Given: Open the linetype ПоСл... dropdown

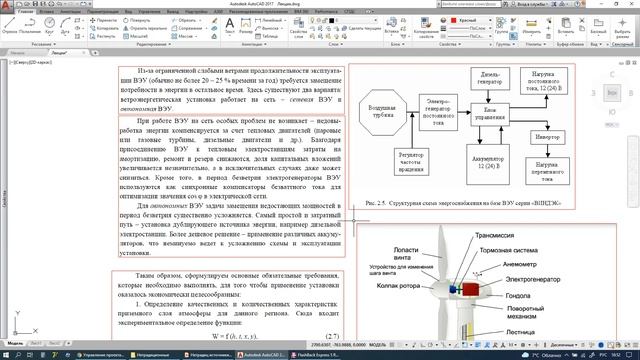Looking at the screenshot, I should (471, 36).
